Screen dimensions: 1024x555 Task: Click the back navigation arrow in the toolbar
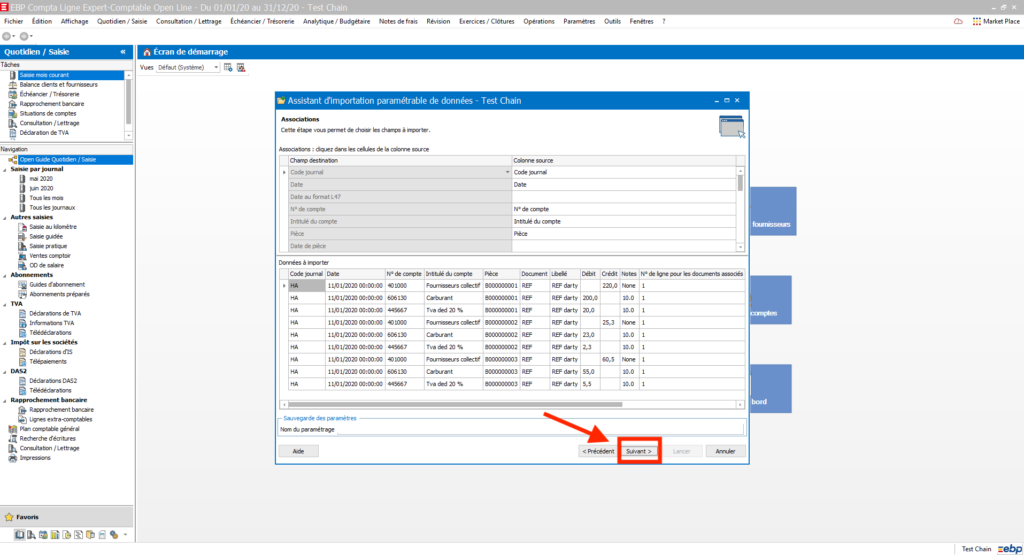pos(7,37)
